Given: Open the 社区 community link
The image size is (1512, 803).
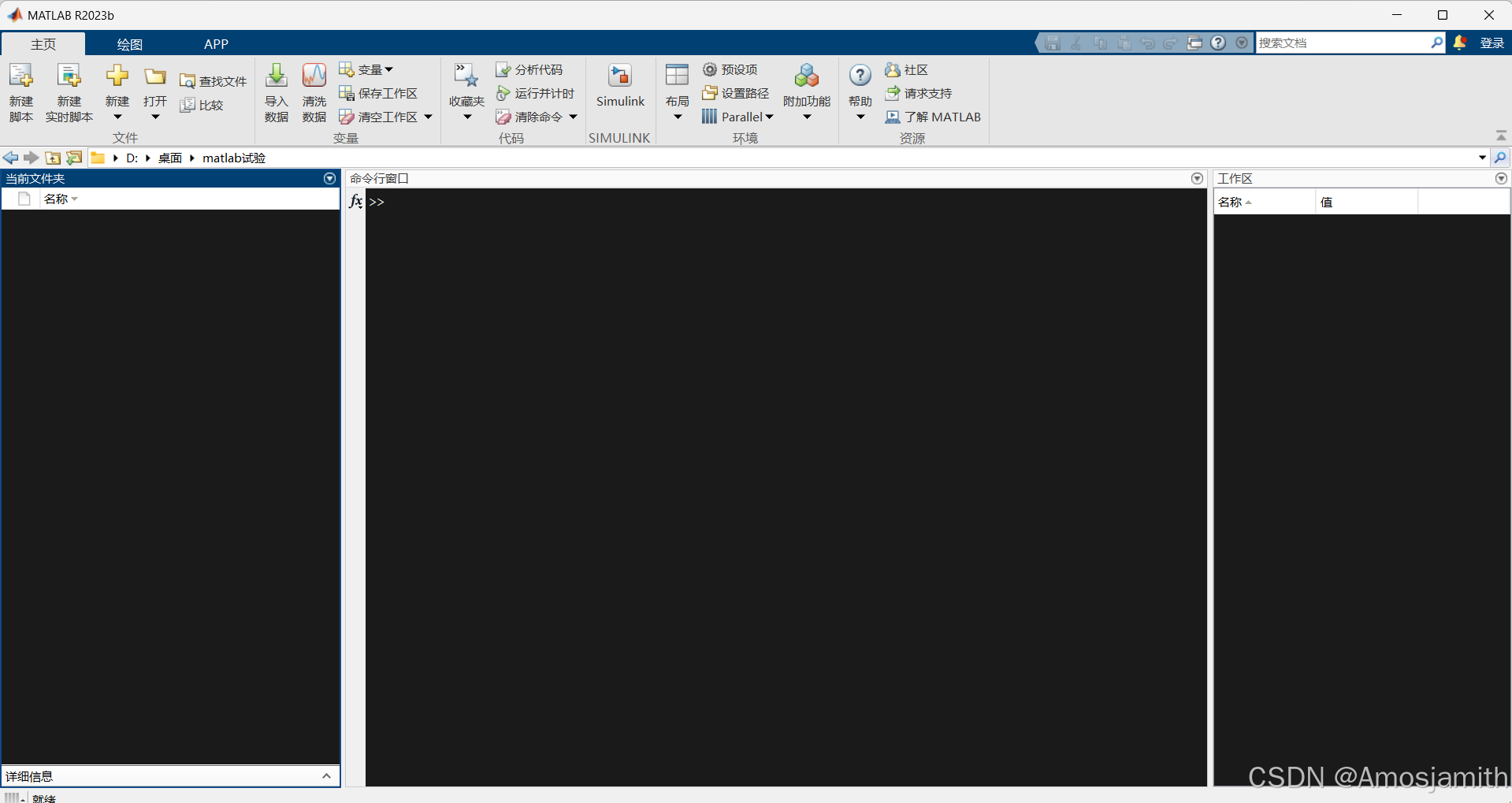Looking at the screenshot, I should coord(906,69).
